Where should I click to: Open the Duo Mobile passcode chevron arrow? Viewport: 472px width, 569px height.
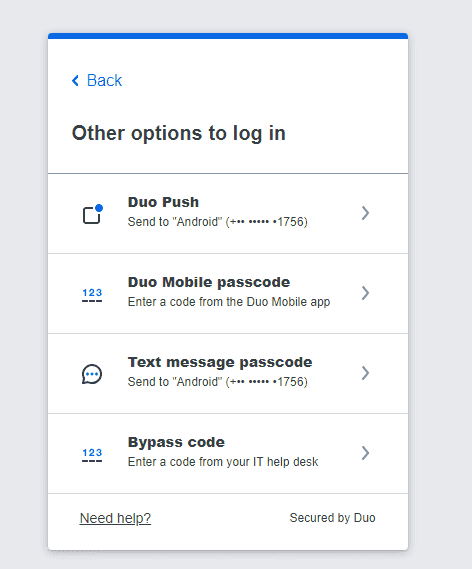[x=365, y=293]
